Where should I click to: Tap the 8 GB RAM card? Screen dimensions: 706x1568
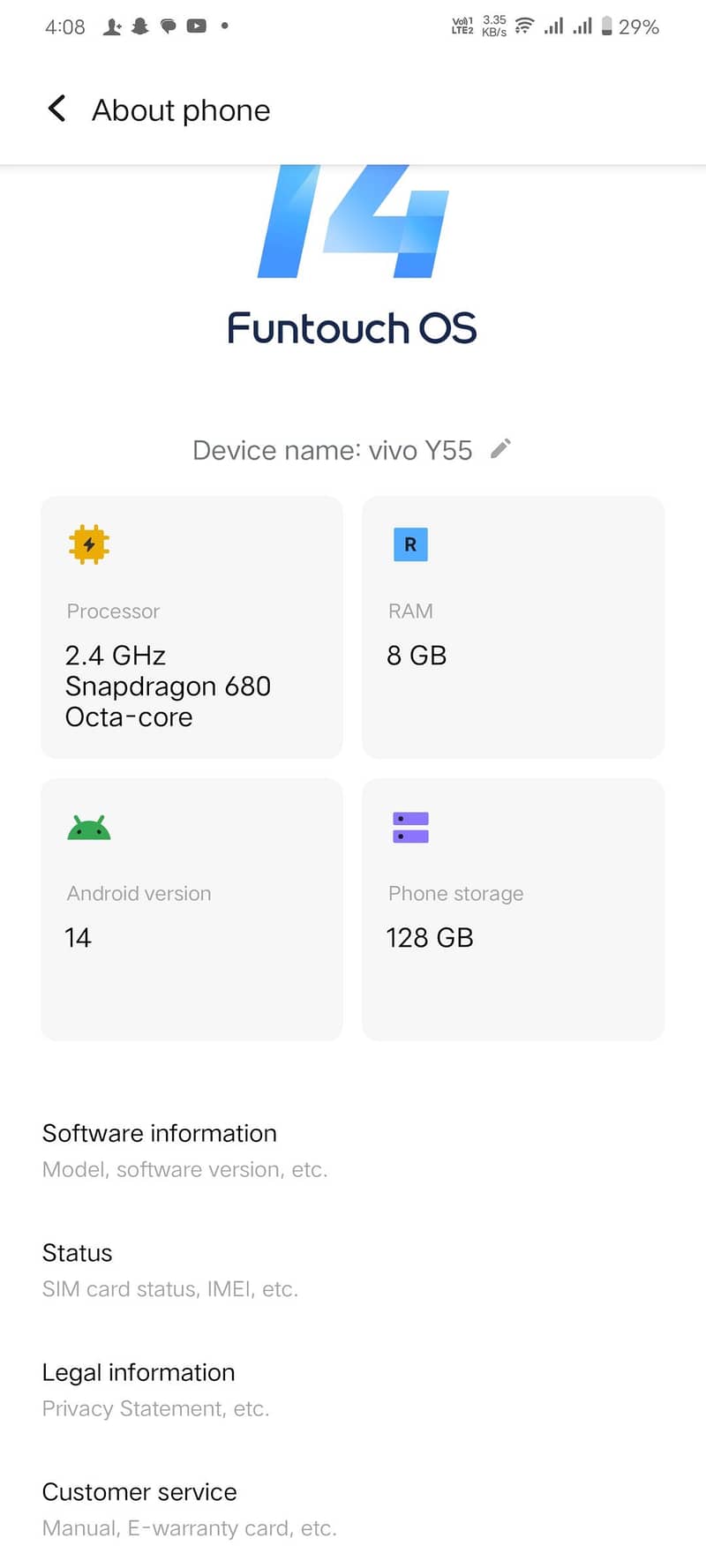click(x=513, y=627)
